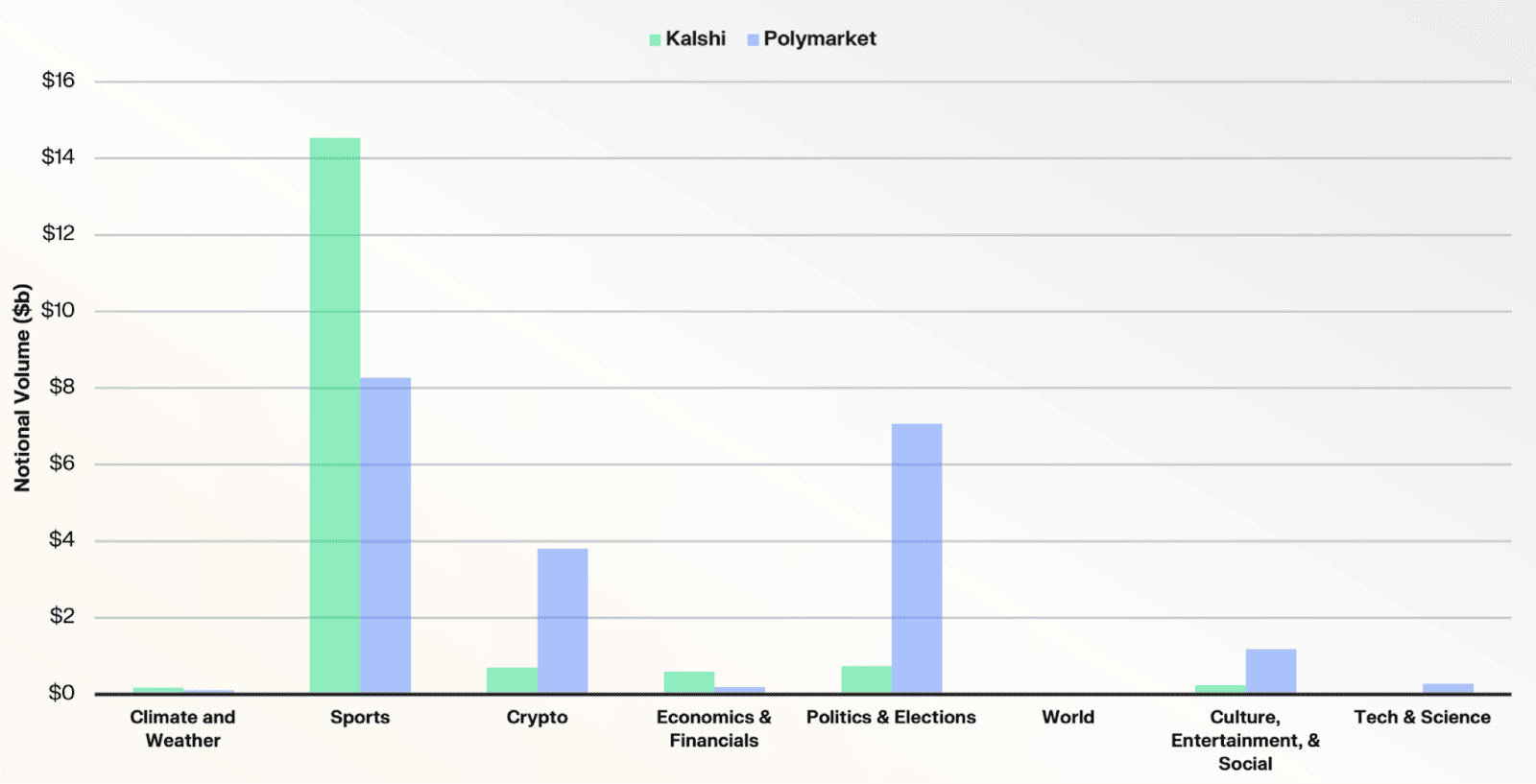Viewport: 1536px width, 784px height.
Task: Click the blue Polymarket legend swatch
Action: tap(754, 40)
